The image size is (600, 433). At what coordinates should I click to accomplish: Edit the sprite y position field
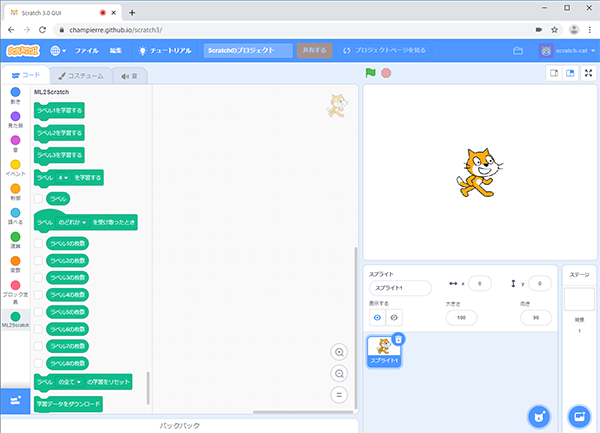tap(540, 283)
